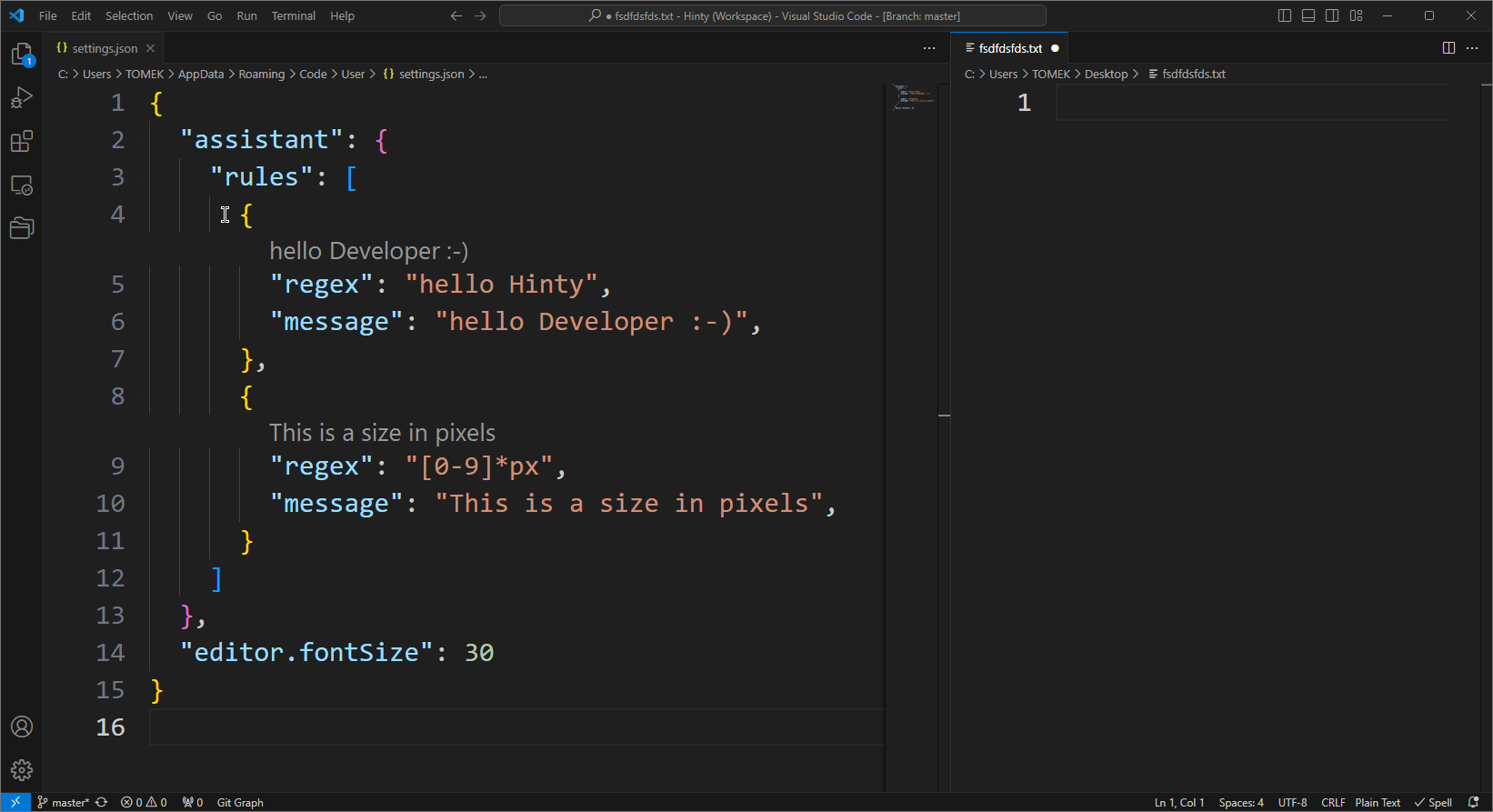Screen dimensions: 1493x812
Task: Click line 1 in fsdfdsfds.txt editor
Action: tap(1253, 103)
